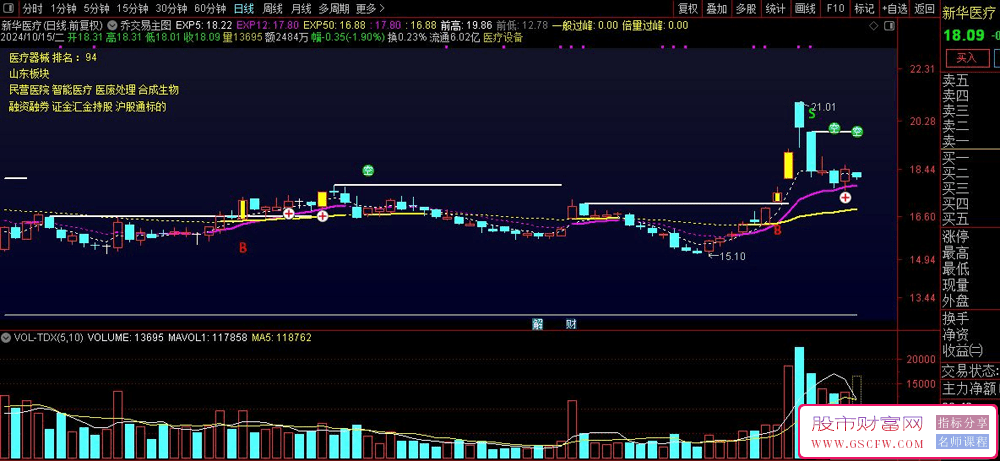Screen dimensions: 1000x461
Task: Toggle the right info panel icon
Action: (887, 26)
